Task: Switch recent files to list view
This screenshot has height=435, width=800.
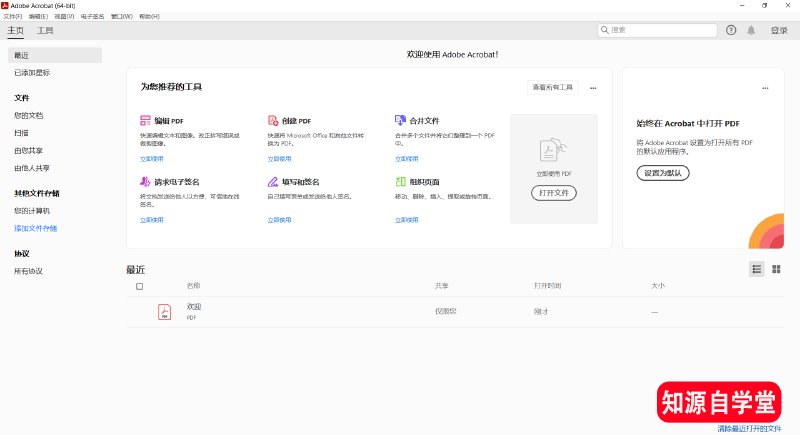Action: 757,269
